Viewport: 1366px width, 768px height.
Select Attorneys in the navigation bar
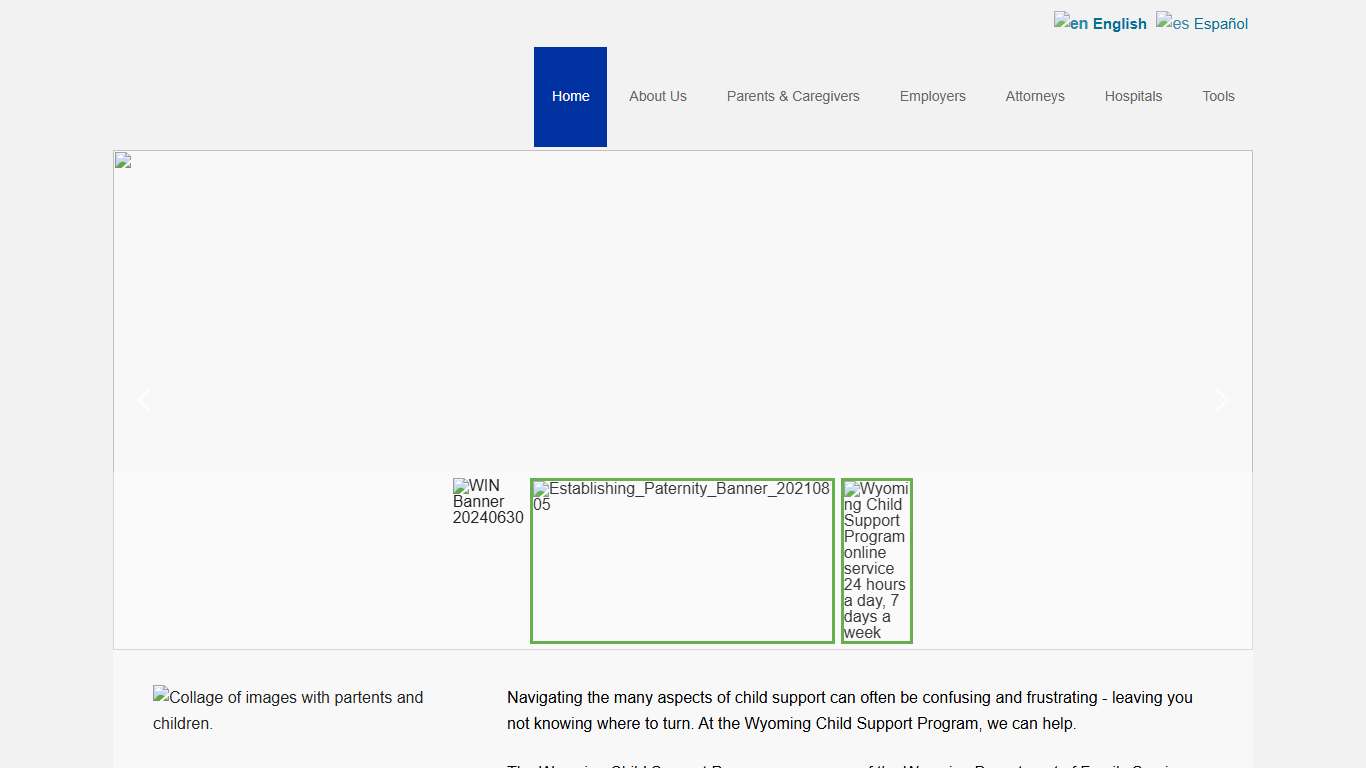1034,97
